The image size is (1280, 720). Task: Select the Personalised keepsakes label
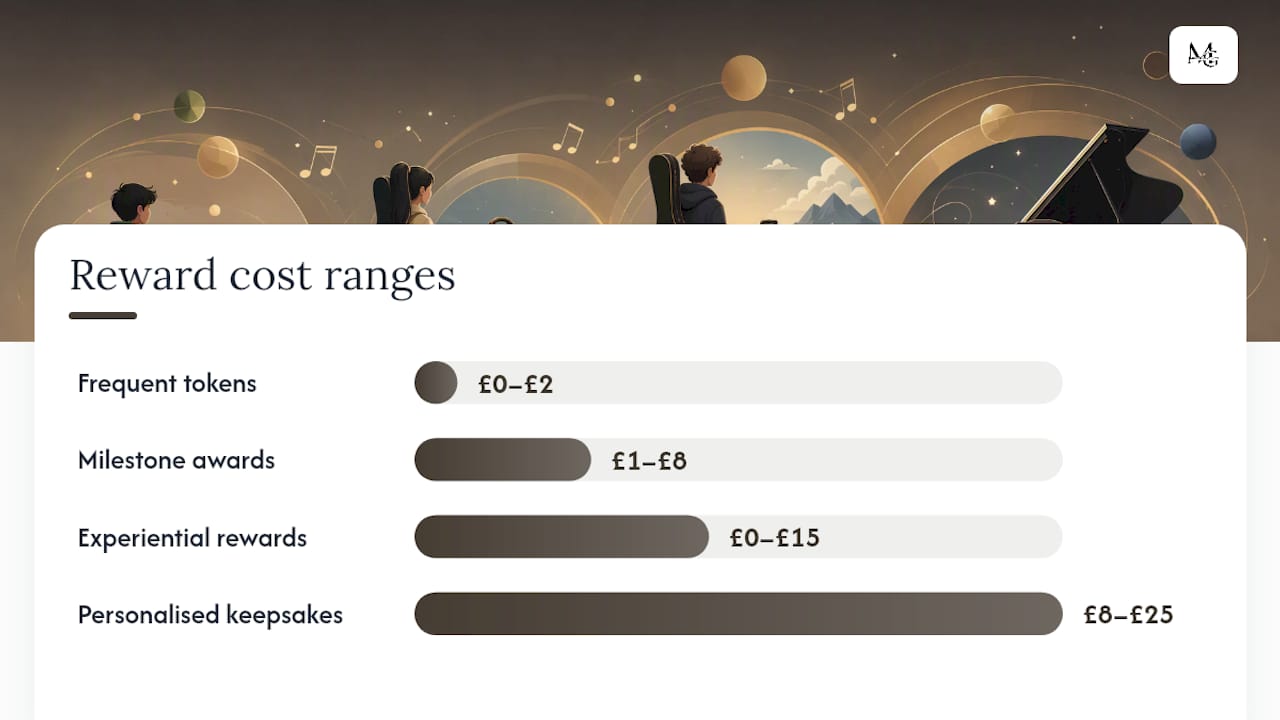pyautogui.click(x=210, y=614)
